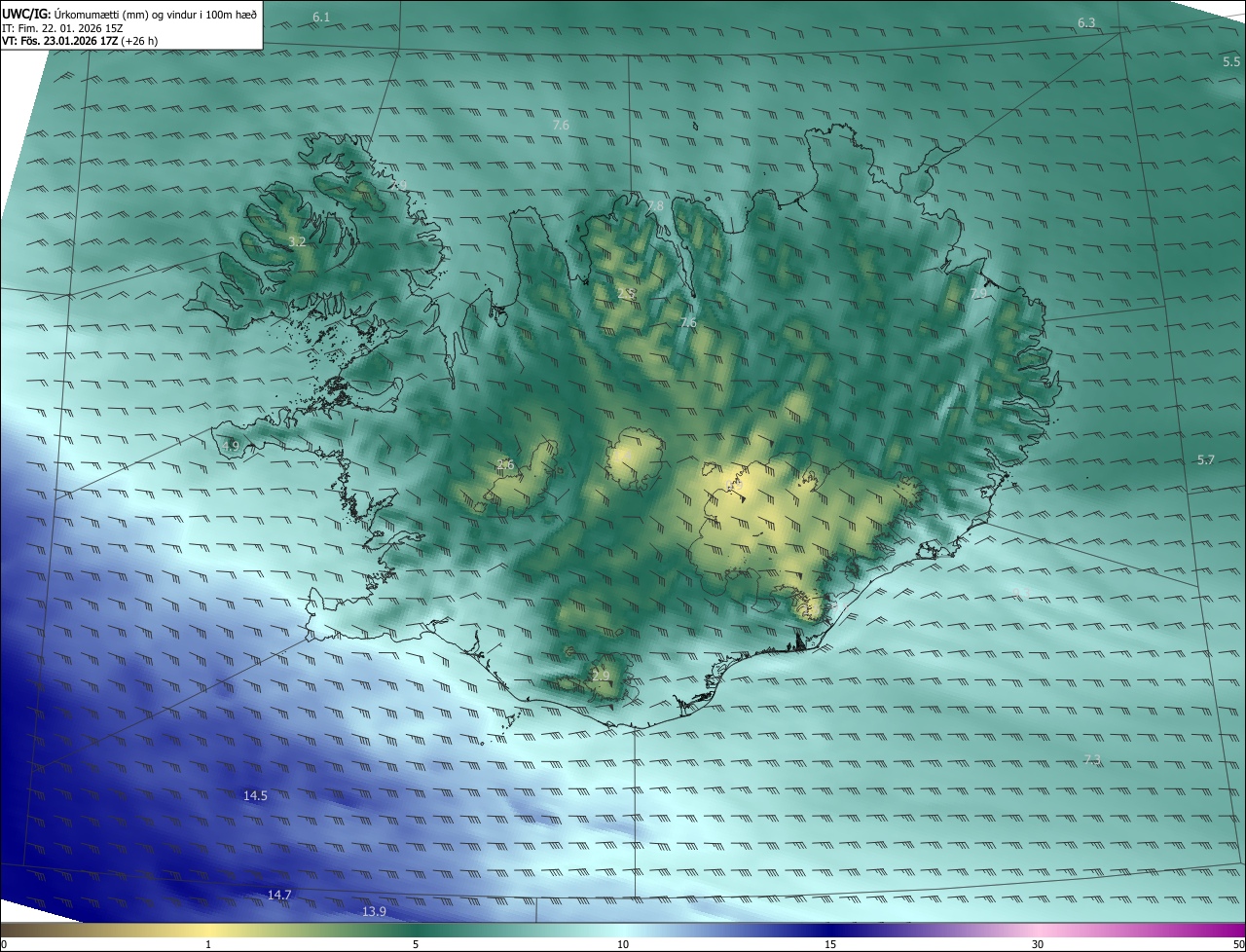
Task: Click the 30 tick label on legend
Action: click(x=1038, y=944)
